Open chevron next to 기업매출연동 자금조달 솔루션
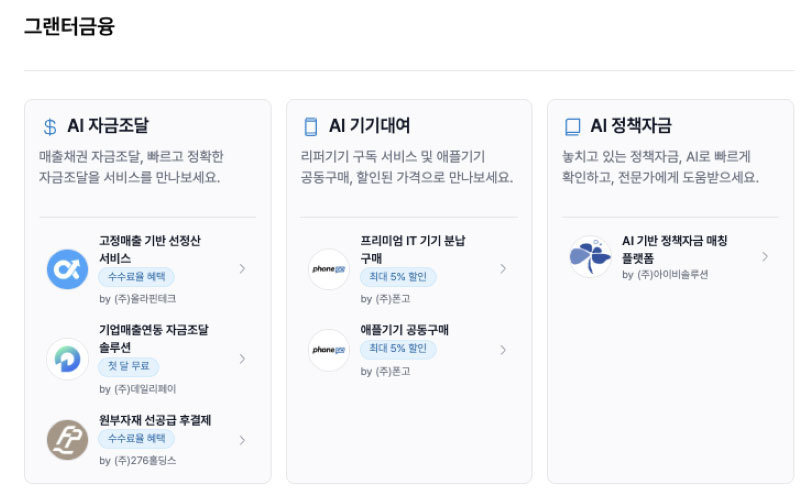This screenshot has width=809, height=504. (242, 358)
